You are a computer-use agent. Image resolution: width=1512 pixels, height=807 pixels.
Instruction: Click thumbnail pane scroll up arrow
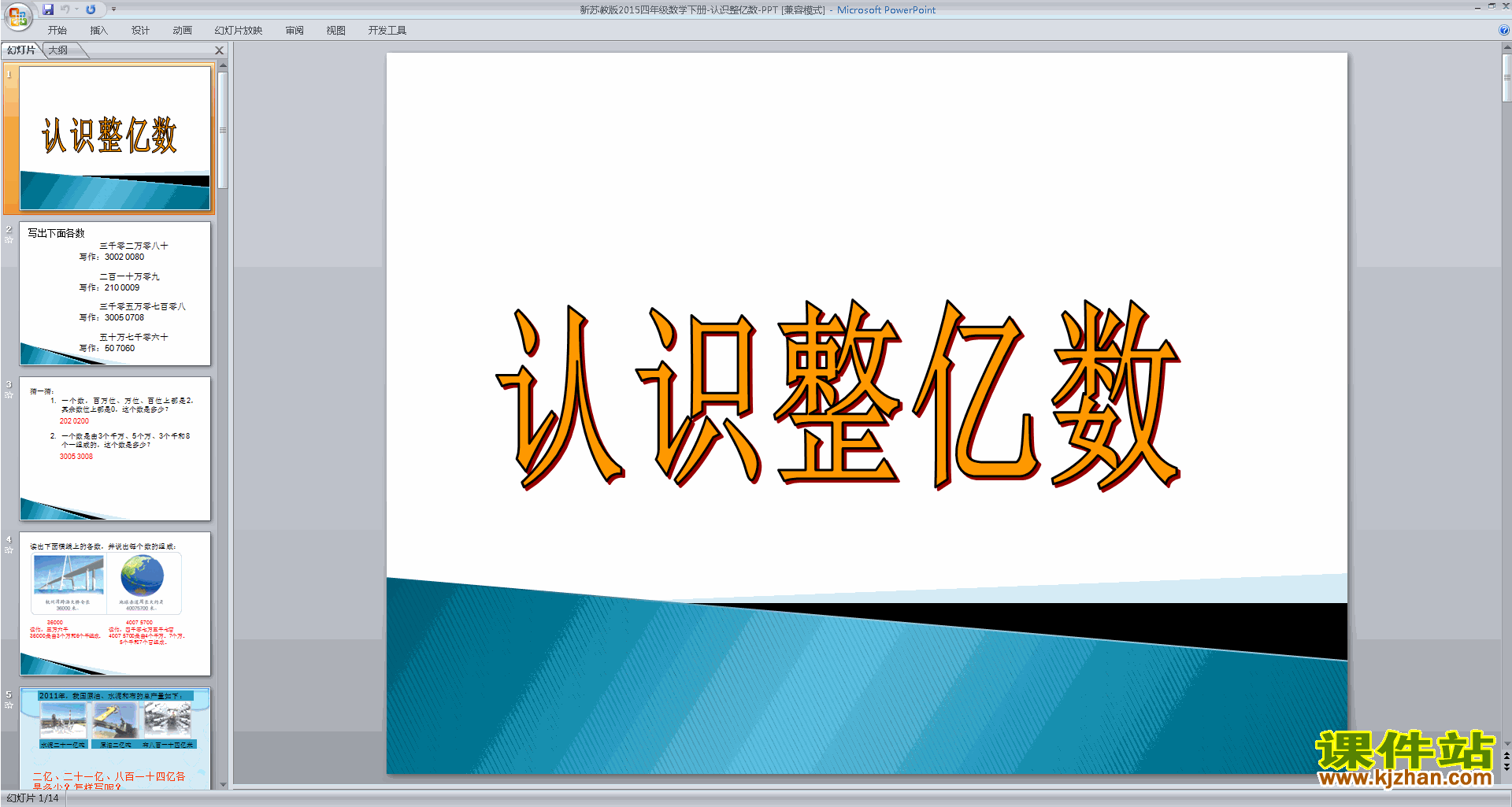[223, 66]
